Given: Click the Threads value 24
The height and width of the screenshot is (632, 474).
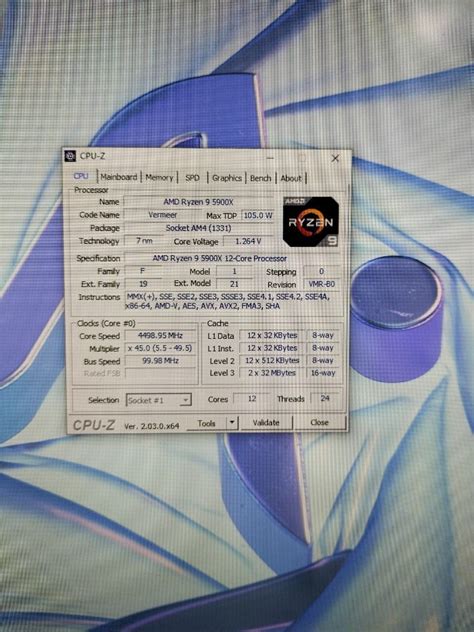Looking at the screenshot, I should [325, 398].
